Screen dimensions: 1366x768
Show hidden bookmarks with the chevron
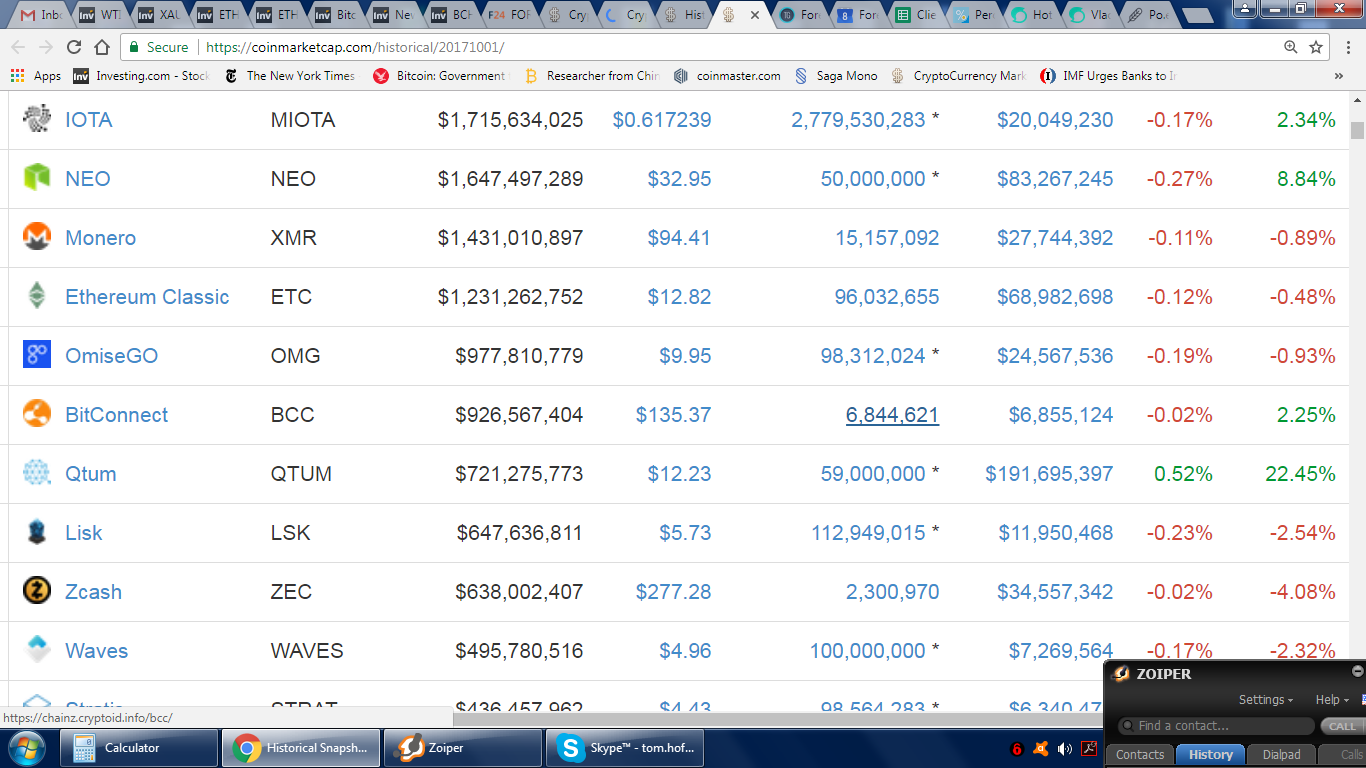pyautogui.click(x=1339, y=76)
